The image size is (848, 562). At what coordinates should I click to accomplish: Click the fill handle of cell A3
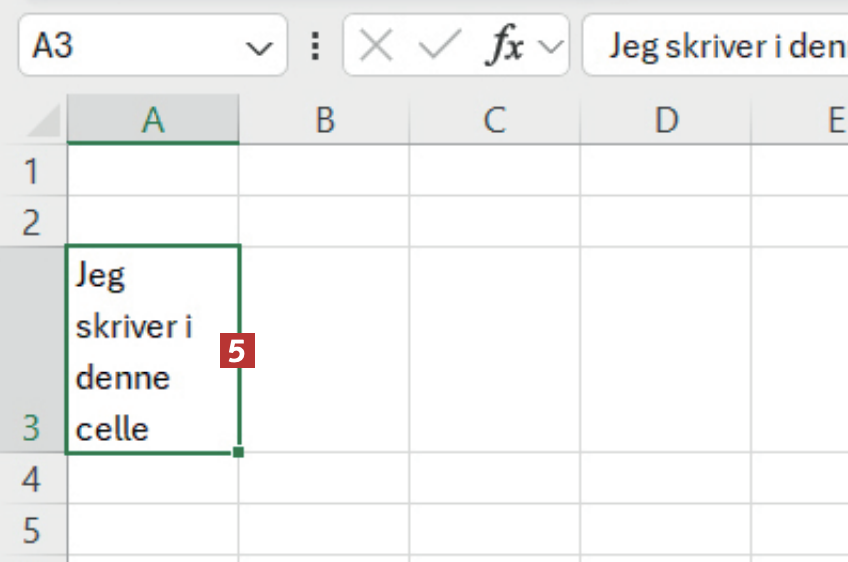tap(239, 453)
